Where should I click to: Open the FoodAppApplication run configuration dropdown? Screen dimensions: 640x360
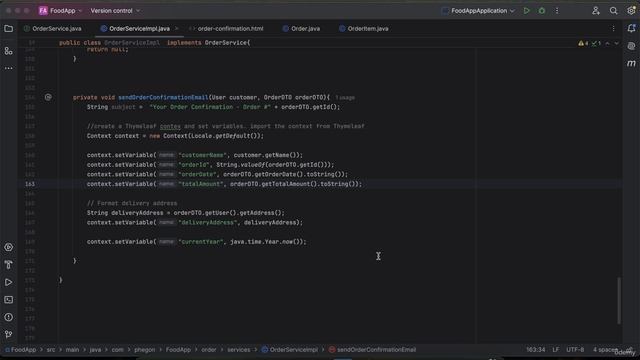(x=478, y=11)
